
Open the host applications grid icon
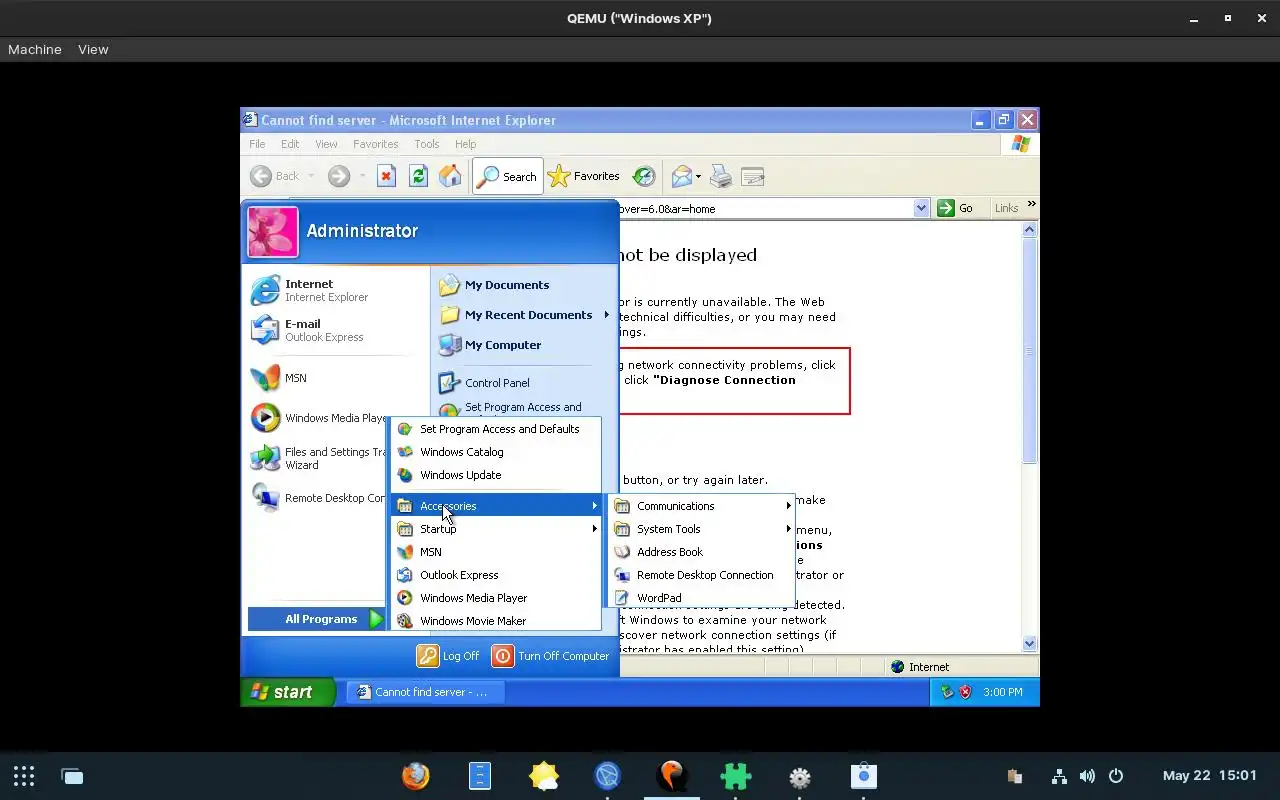24,776
